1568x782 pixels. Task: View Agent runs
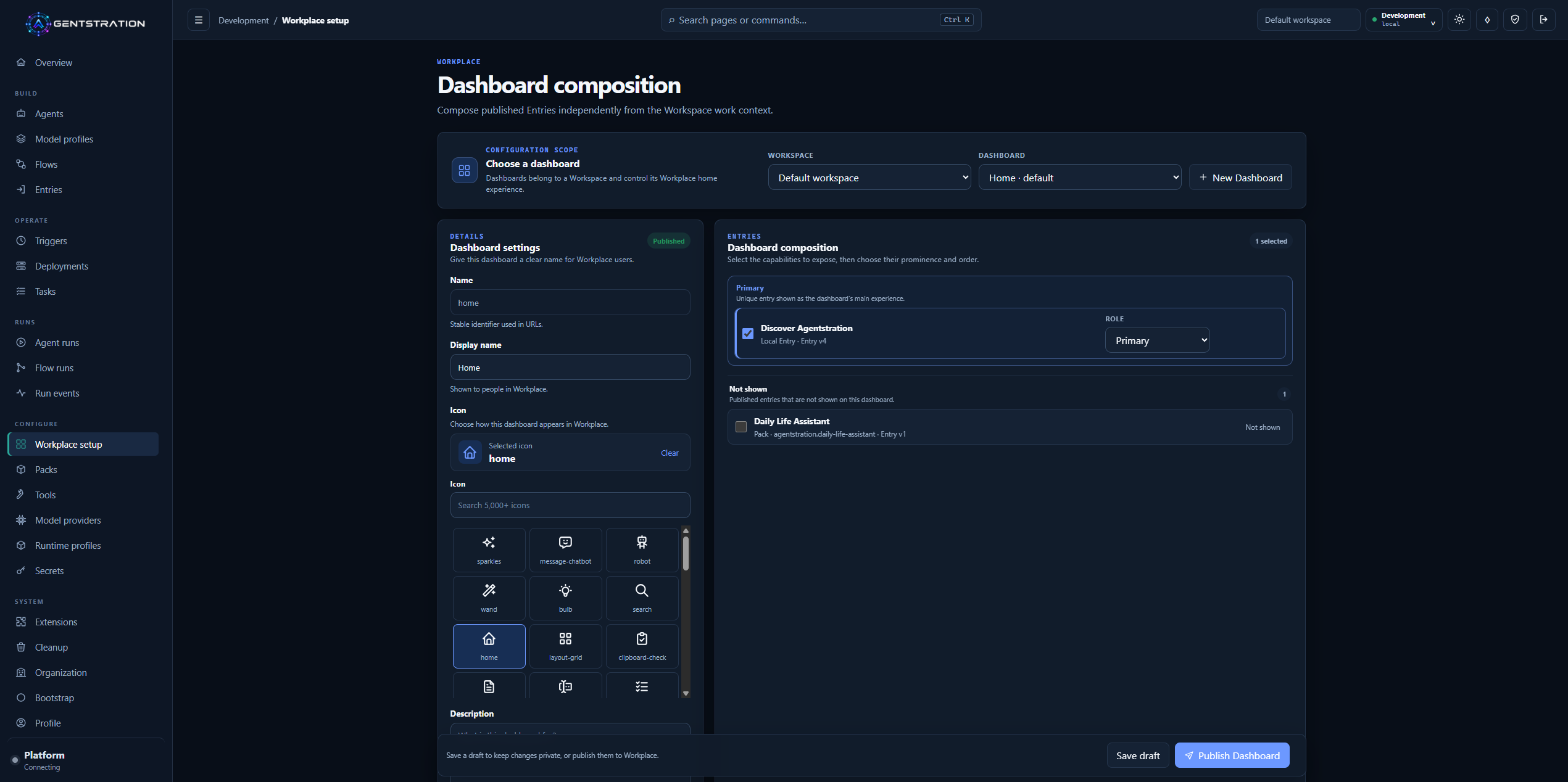point(83,342)
